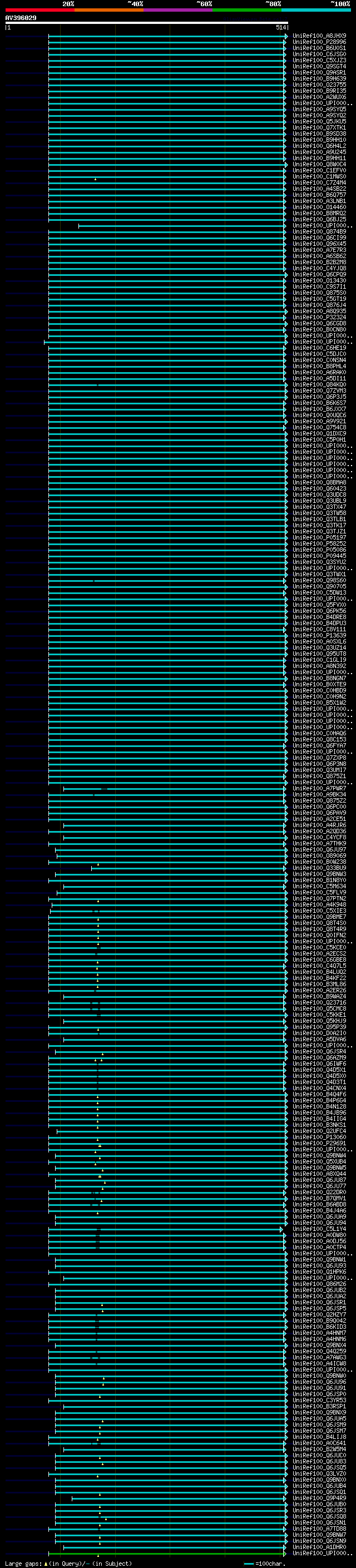Select label UniRef100_A4RJR6
The height and width of the screenshot is (1568, 356).
click(319, 825)
